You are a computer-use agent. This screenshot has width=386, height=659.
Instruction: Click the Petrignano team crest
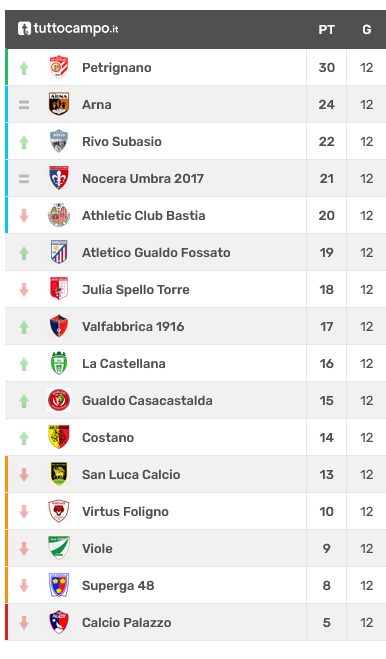pos(59,67)
